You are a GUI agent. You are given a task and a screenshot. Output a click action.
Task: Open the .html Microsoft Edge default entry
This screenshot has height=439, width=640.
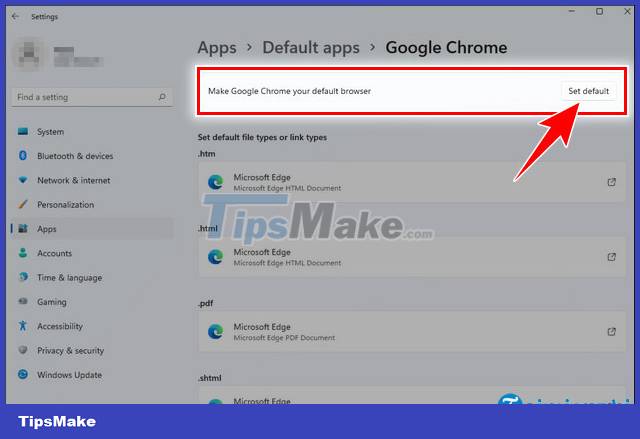(411, 257)
